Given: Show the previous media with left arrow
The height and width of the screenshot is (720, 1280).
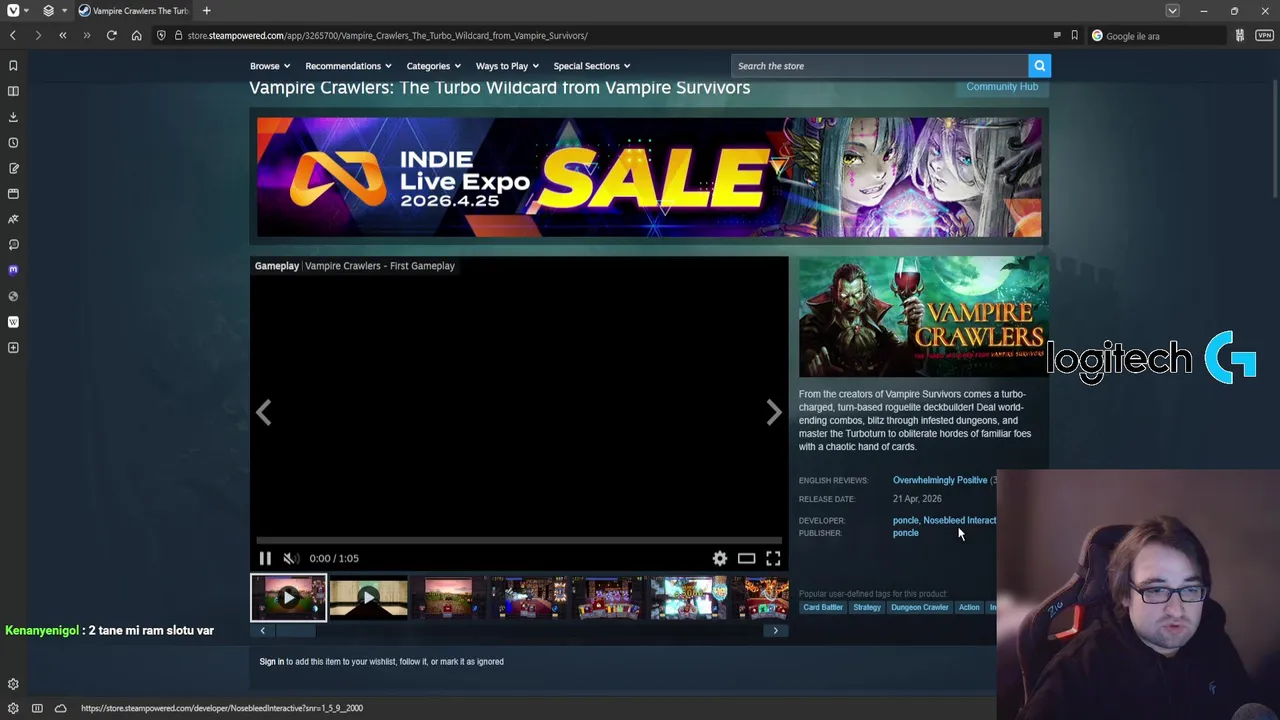Looking at the screenshot, I should 263,412.
